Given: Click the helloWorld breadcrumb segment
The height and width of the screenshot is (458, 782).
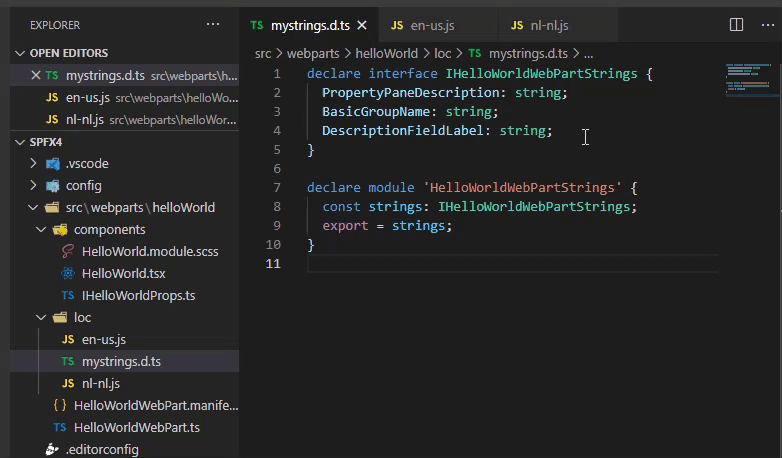Looking at the screenshot, I should click(x=387, y=53).
